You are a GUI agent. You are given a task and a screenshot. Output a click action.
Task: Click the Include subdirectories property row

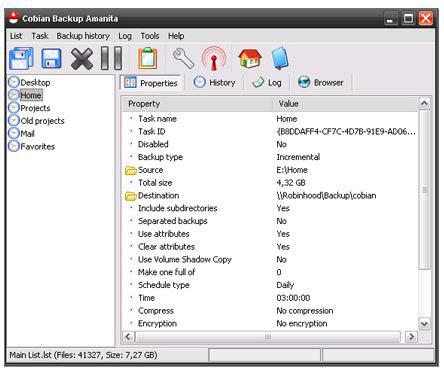(270, 208)
